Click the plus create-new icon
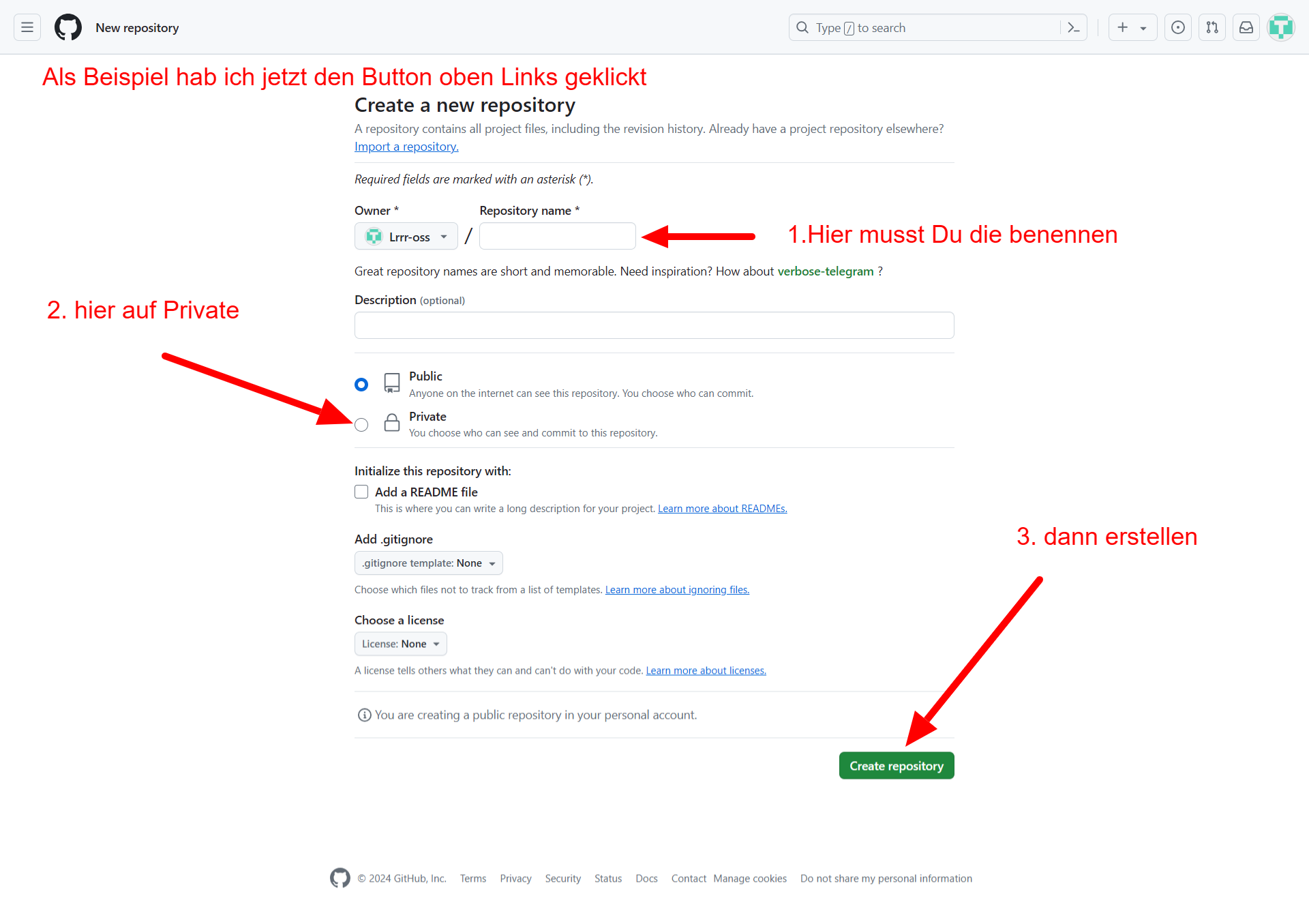The height and width of the screenshot is (924, 1309). 1123,27
